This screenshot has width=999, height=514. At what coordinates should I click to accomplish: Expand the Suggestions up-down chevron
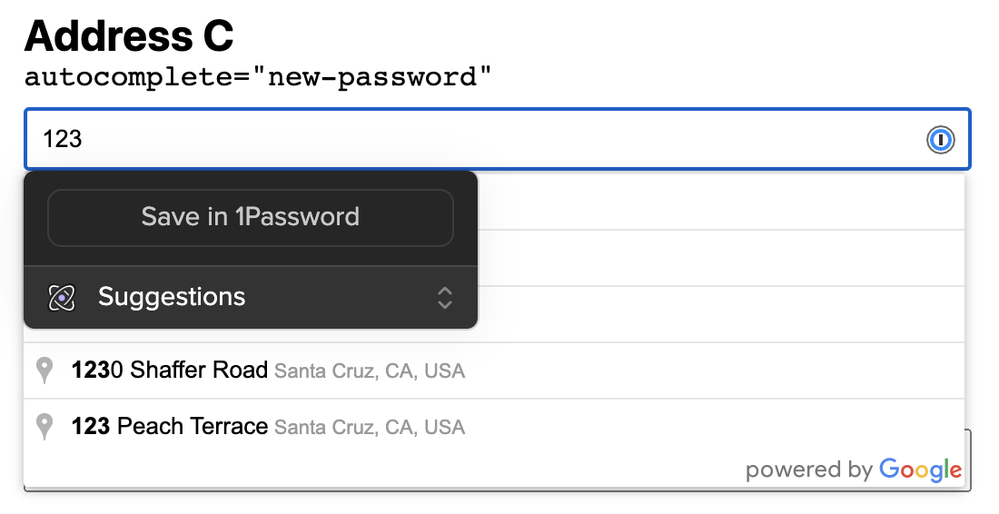[445, 297]
